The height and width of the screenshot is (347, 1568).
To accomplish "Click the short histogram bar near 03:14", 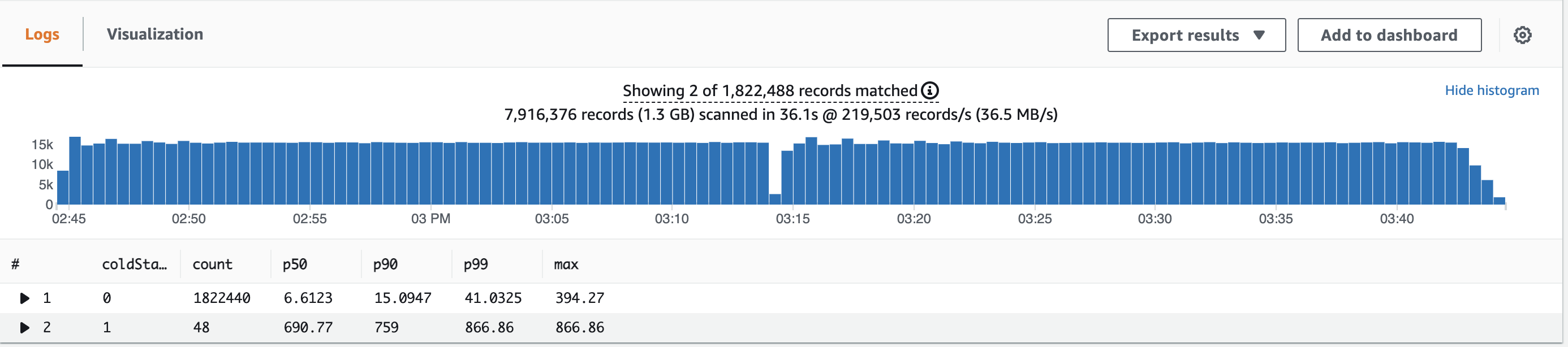I will (775, 199).
